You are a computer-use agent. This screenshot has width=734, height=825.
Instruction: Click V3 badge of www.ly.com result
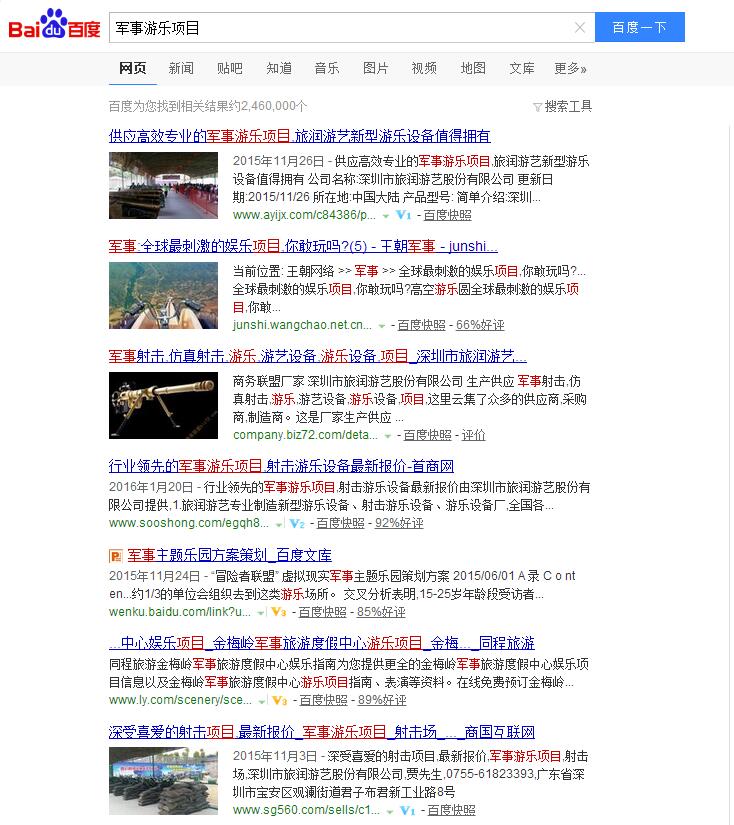tap(279, 700)
